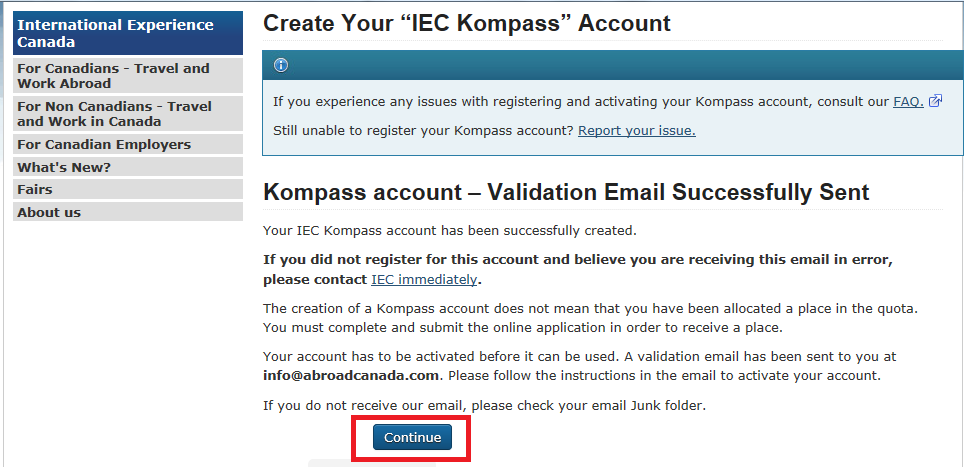Follow the IEC immediately contact link
The image size is (964, 467).
point(424,280)
